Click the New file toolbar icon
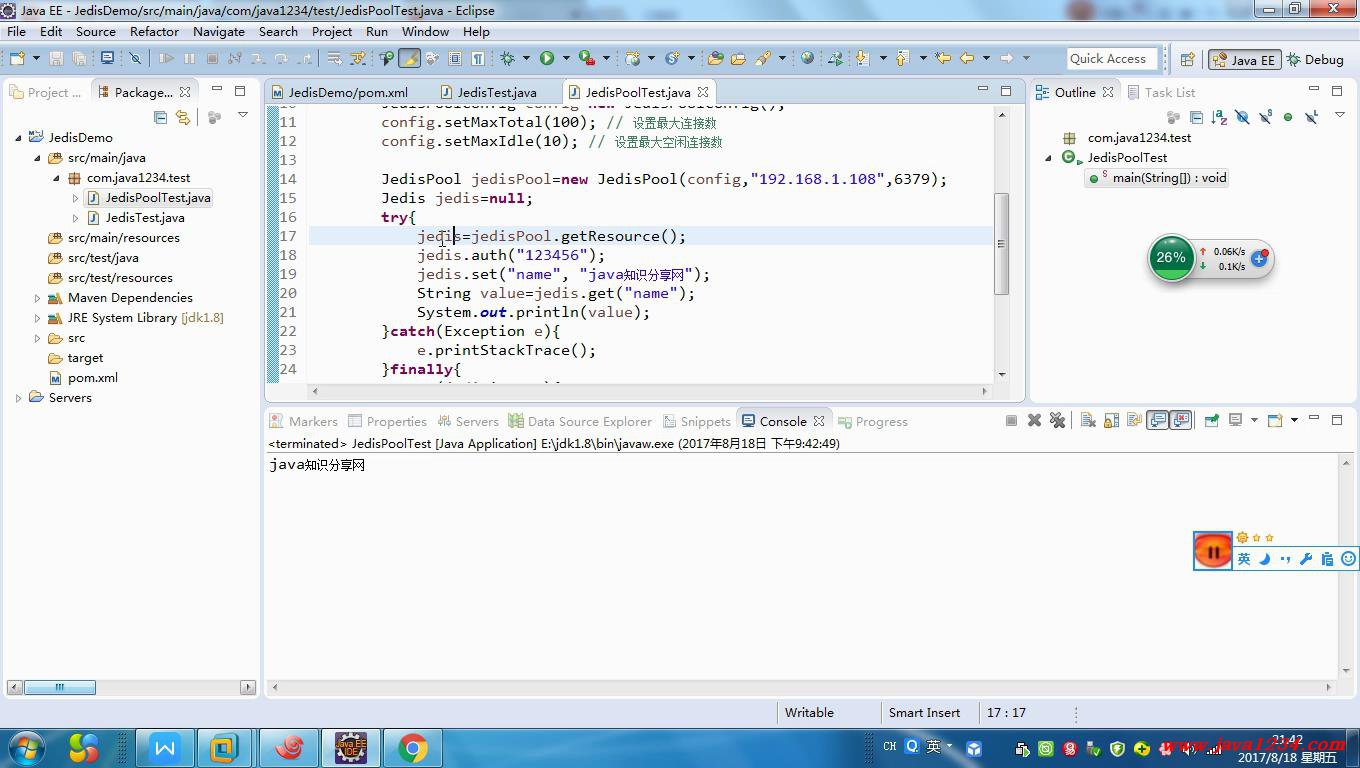1360x768 pixels. (17, 58)
